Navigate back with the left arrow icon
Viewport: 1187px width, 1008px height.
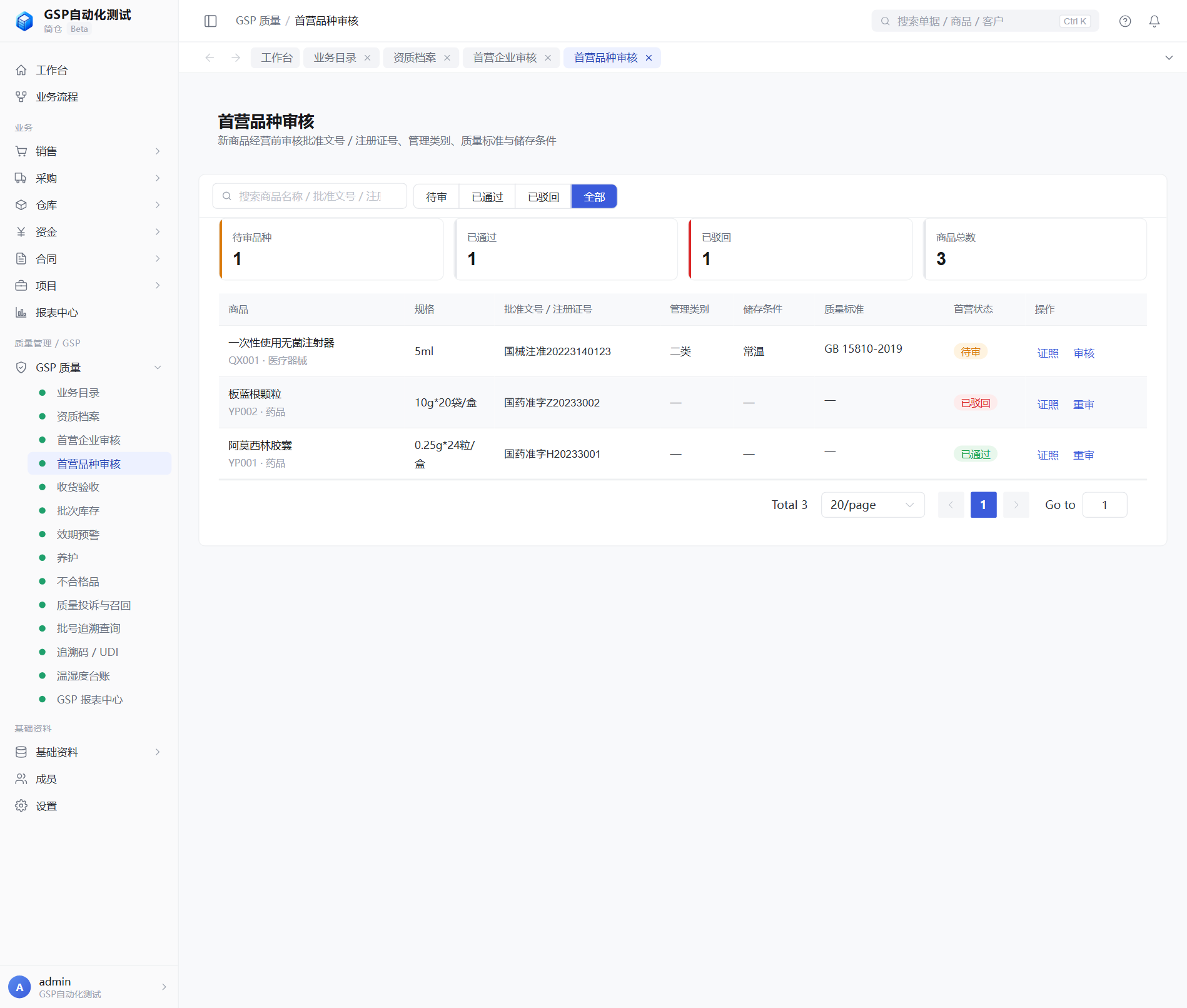pyautogui.click(x=210, y=58)
